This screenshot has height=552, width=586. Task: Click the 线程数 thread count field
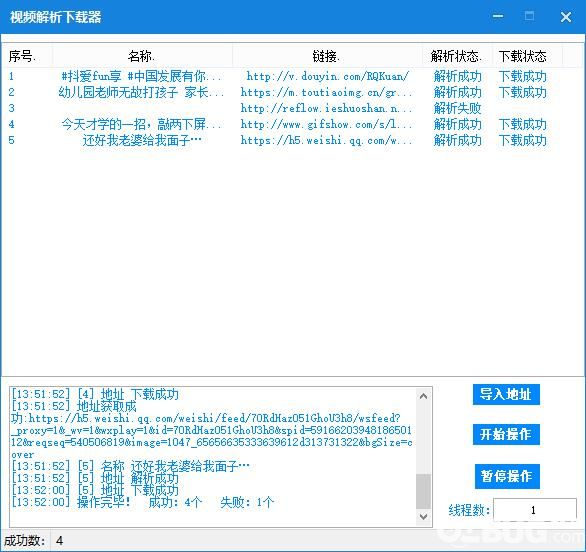pyautogui.click(x=534, y=509)
